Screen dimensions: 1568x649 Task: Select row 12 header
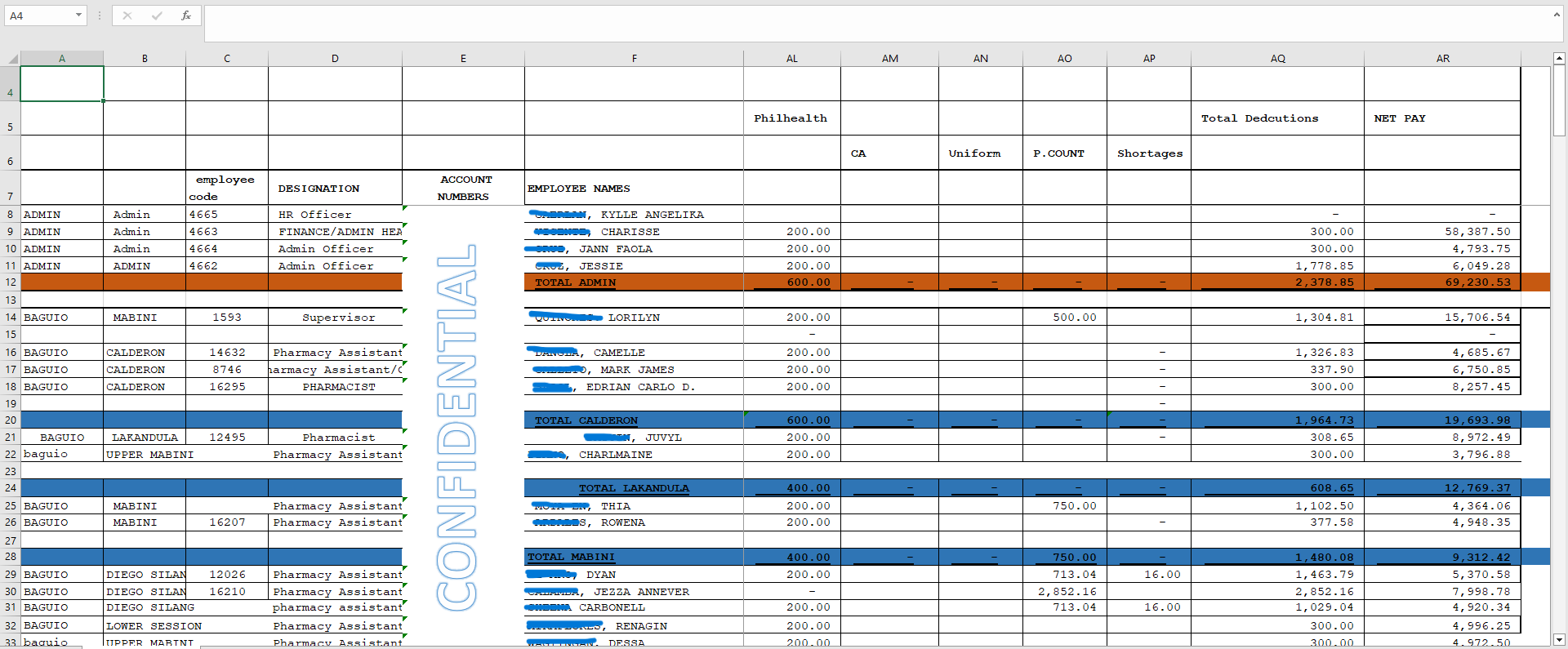click(11, 282)
